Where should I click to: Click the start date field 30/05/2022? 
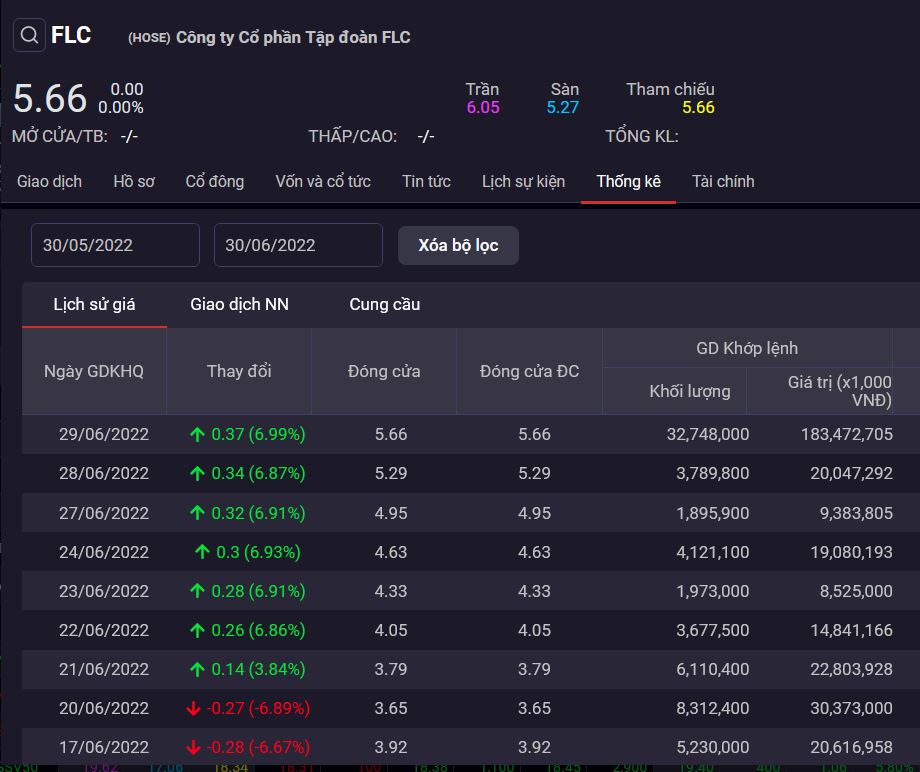[115, 245]
